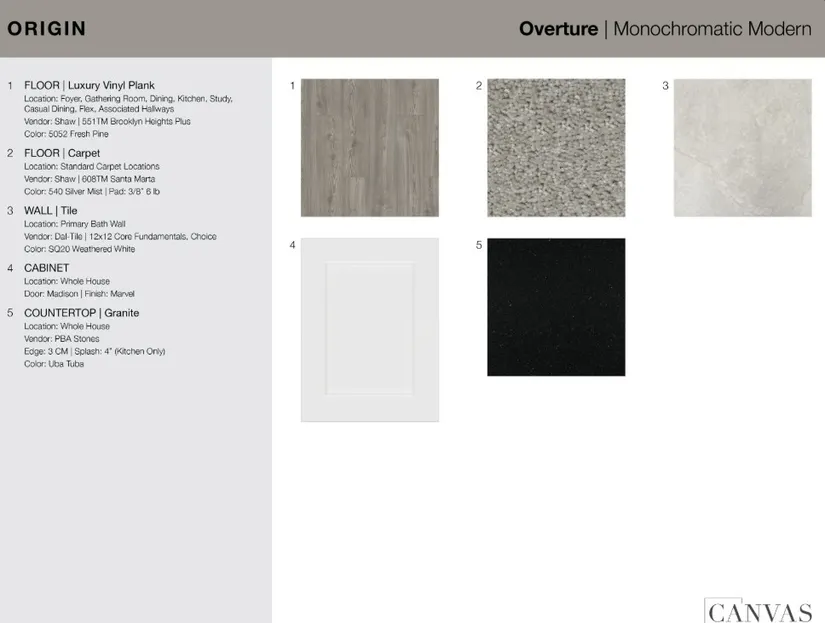
Task: Click the black Uba Tuba granite swatch
Action: [x=556, y=307]
